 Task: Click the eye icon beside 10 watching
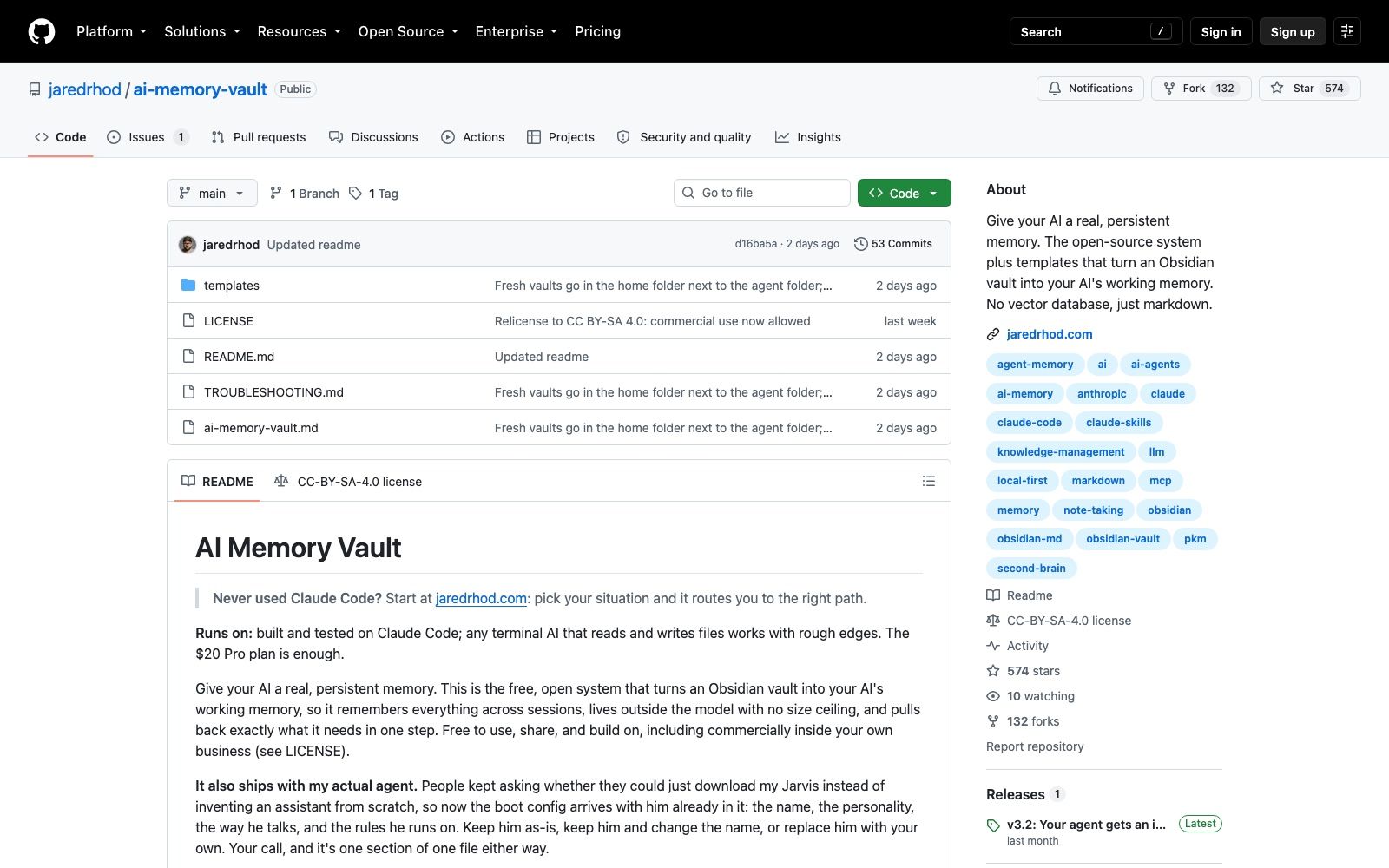(993, 696)
